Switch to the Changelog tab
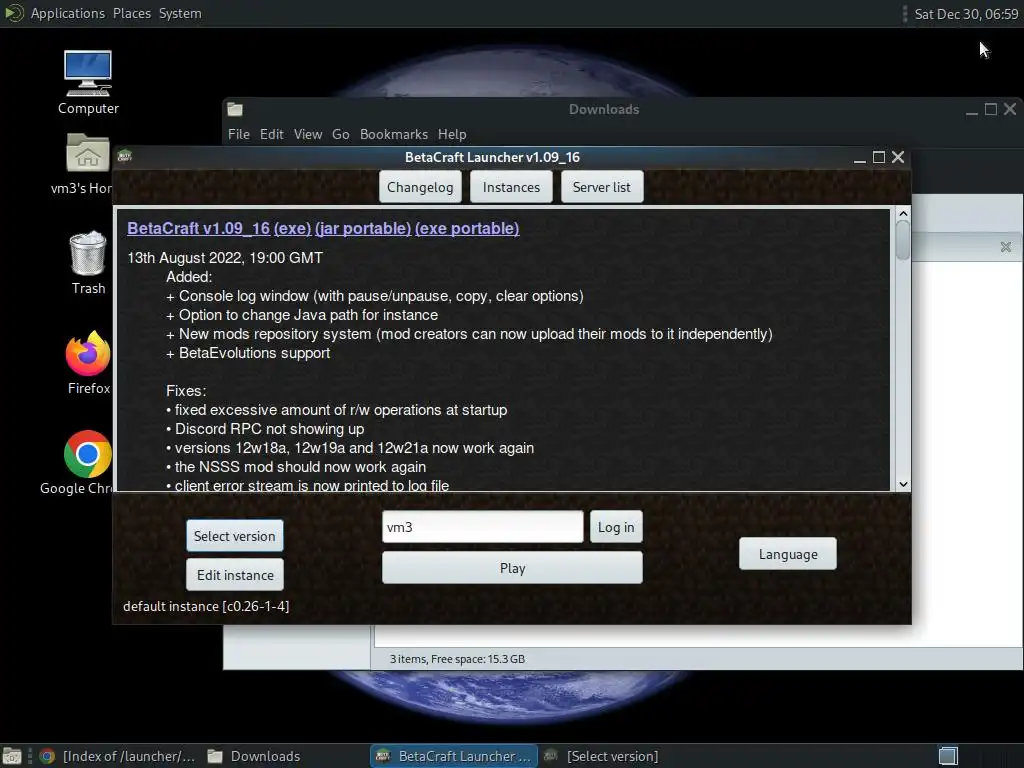This screenshot has height=768, width=1024. (x=420, y=187)
